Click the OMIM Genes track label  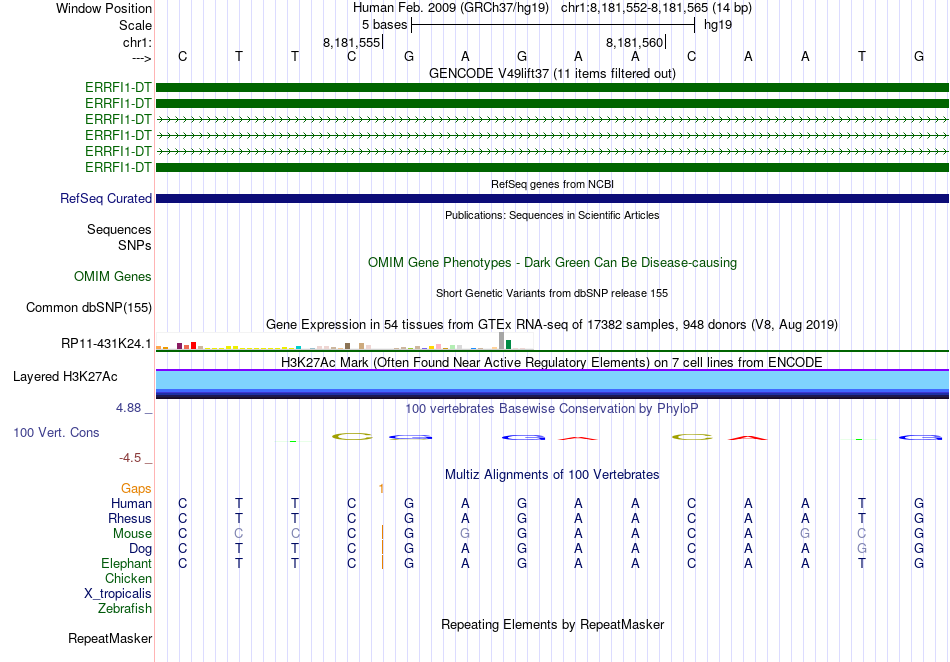[113, 276]
